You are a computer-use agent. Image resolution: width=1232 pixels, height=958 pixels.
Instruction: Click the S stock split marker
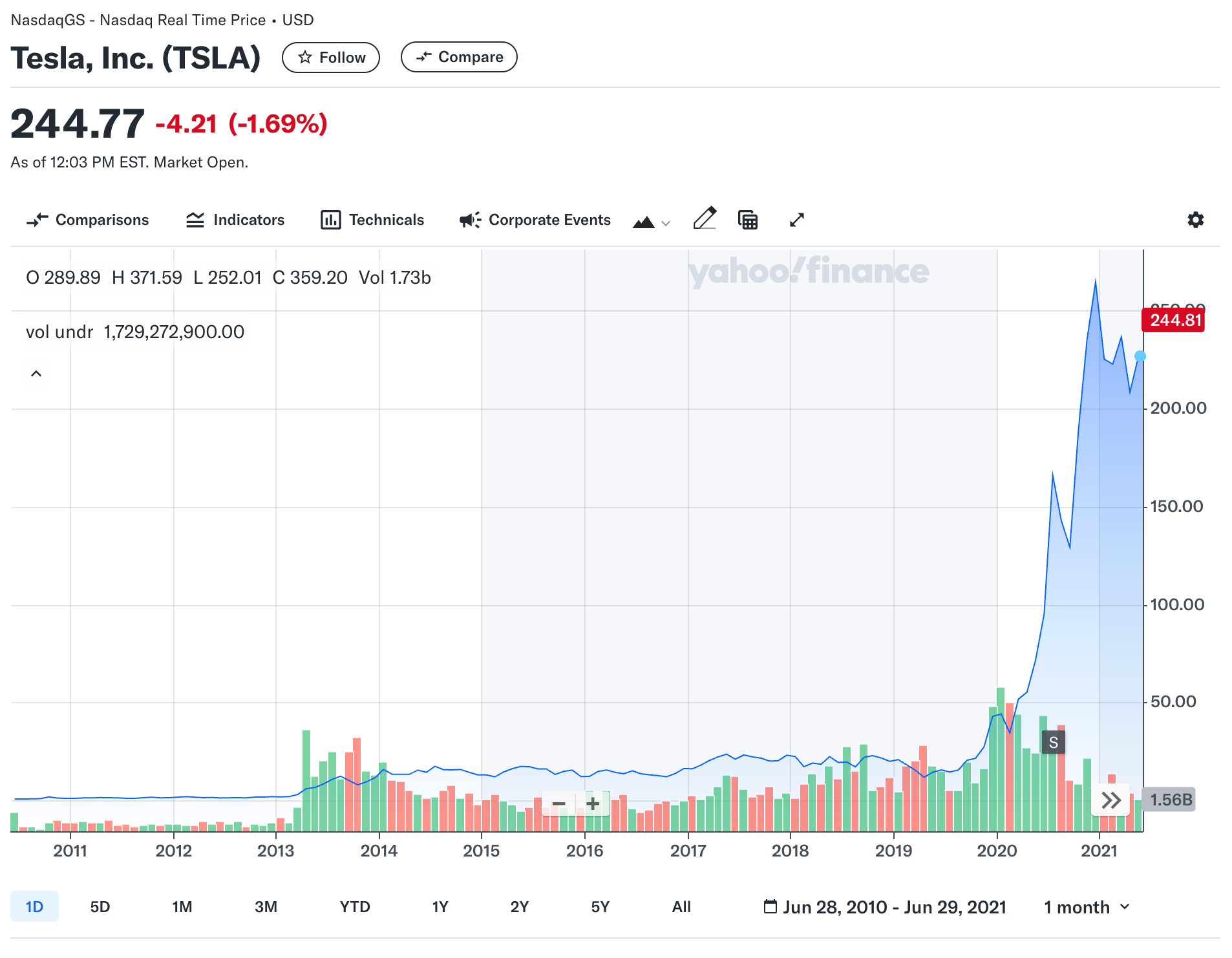click(1054, 742)
